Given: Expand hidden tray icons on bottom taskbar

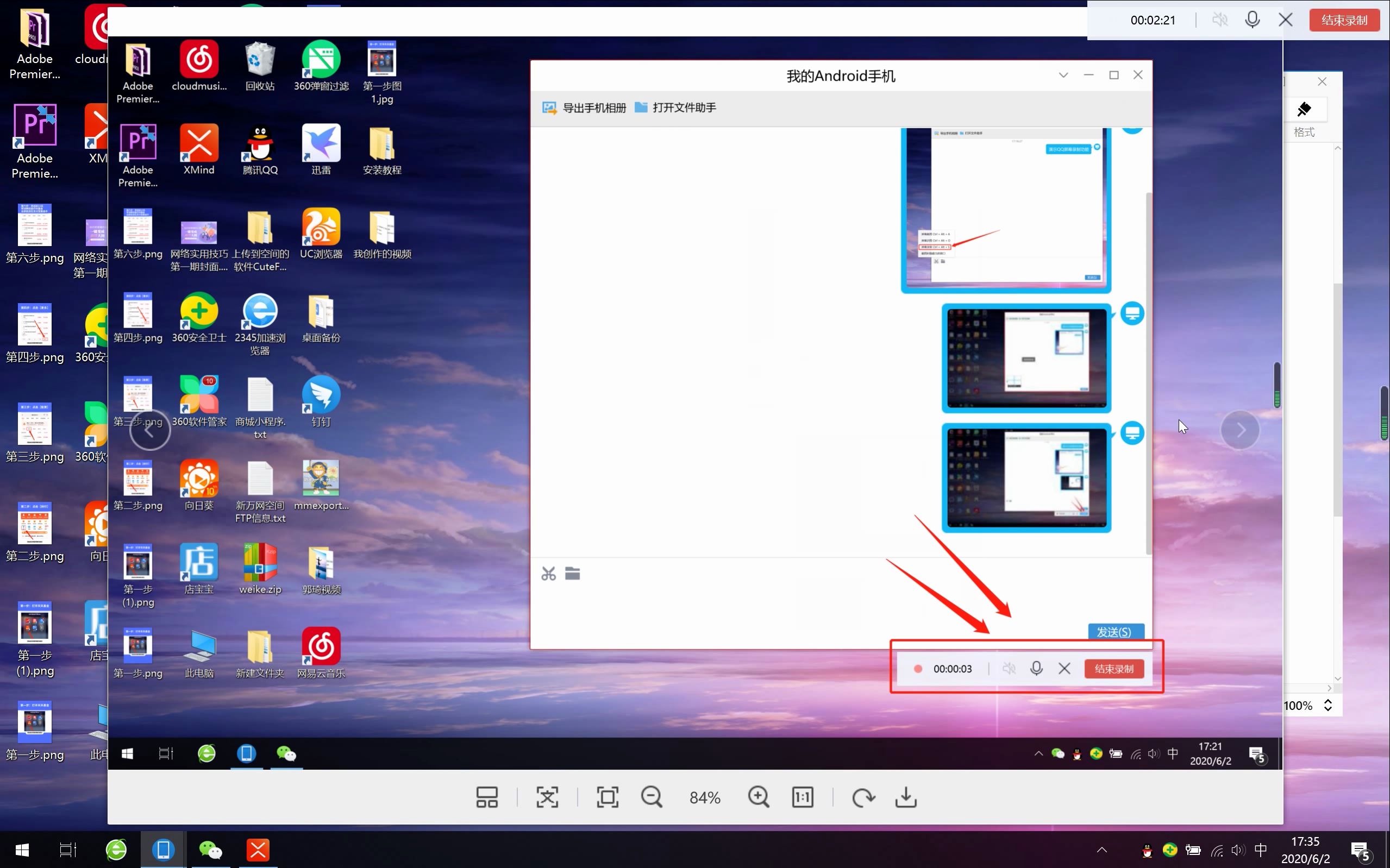Looking at the screenshot, I should 1102,850.
